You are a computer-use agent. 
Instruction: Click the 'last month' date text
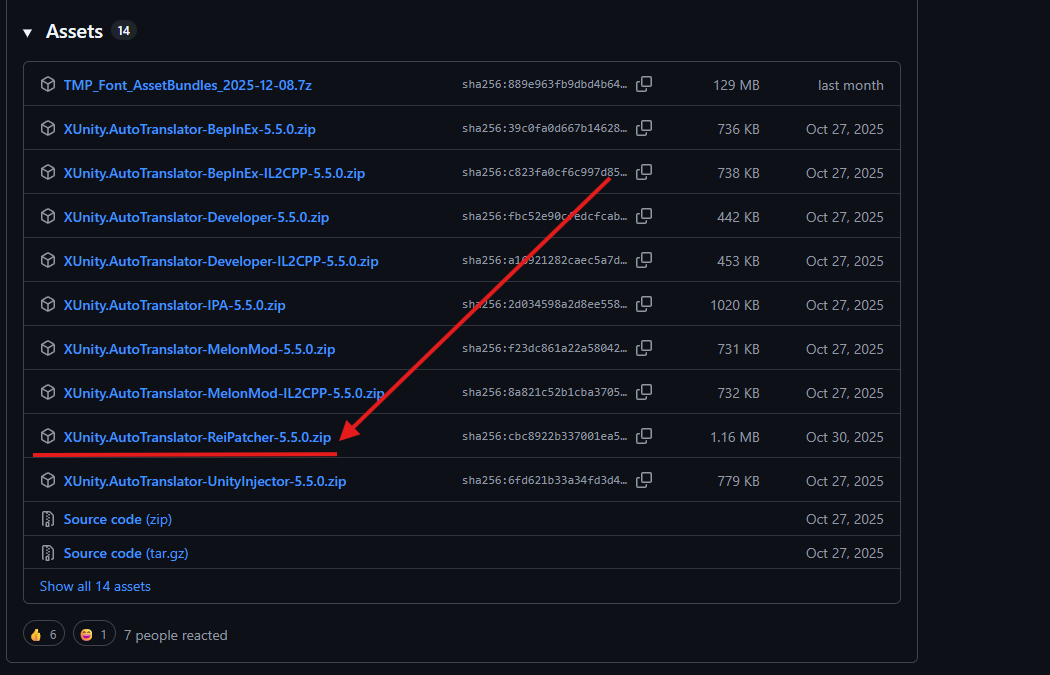point(850,85)
